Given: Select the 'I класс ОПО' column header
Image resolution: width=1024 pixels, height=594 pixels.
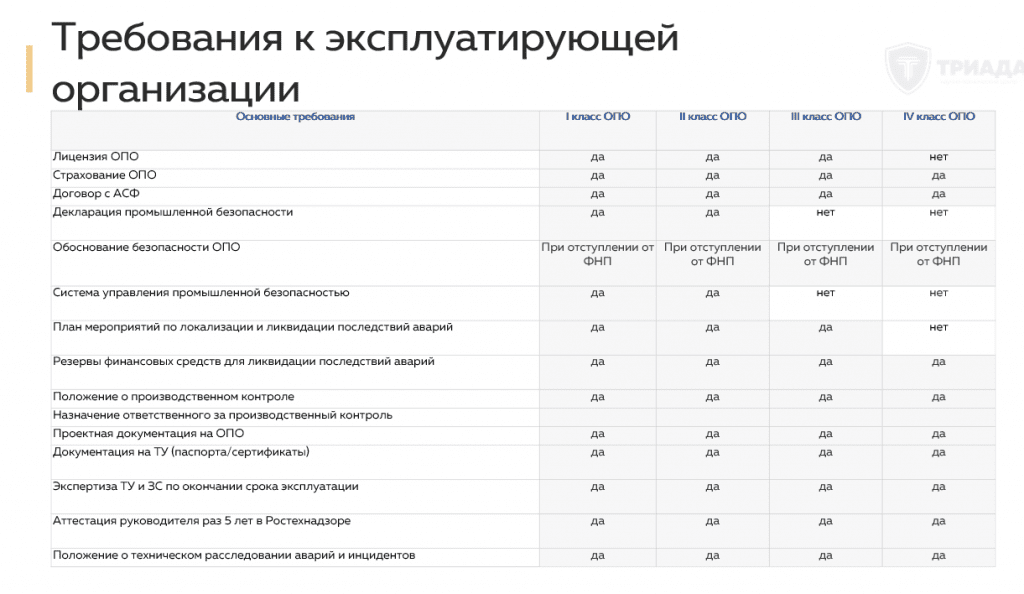Looking at the screenshot, I should [x=598, y=117].
